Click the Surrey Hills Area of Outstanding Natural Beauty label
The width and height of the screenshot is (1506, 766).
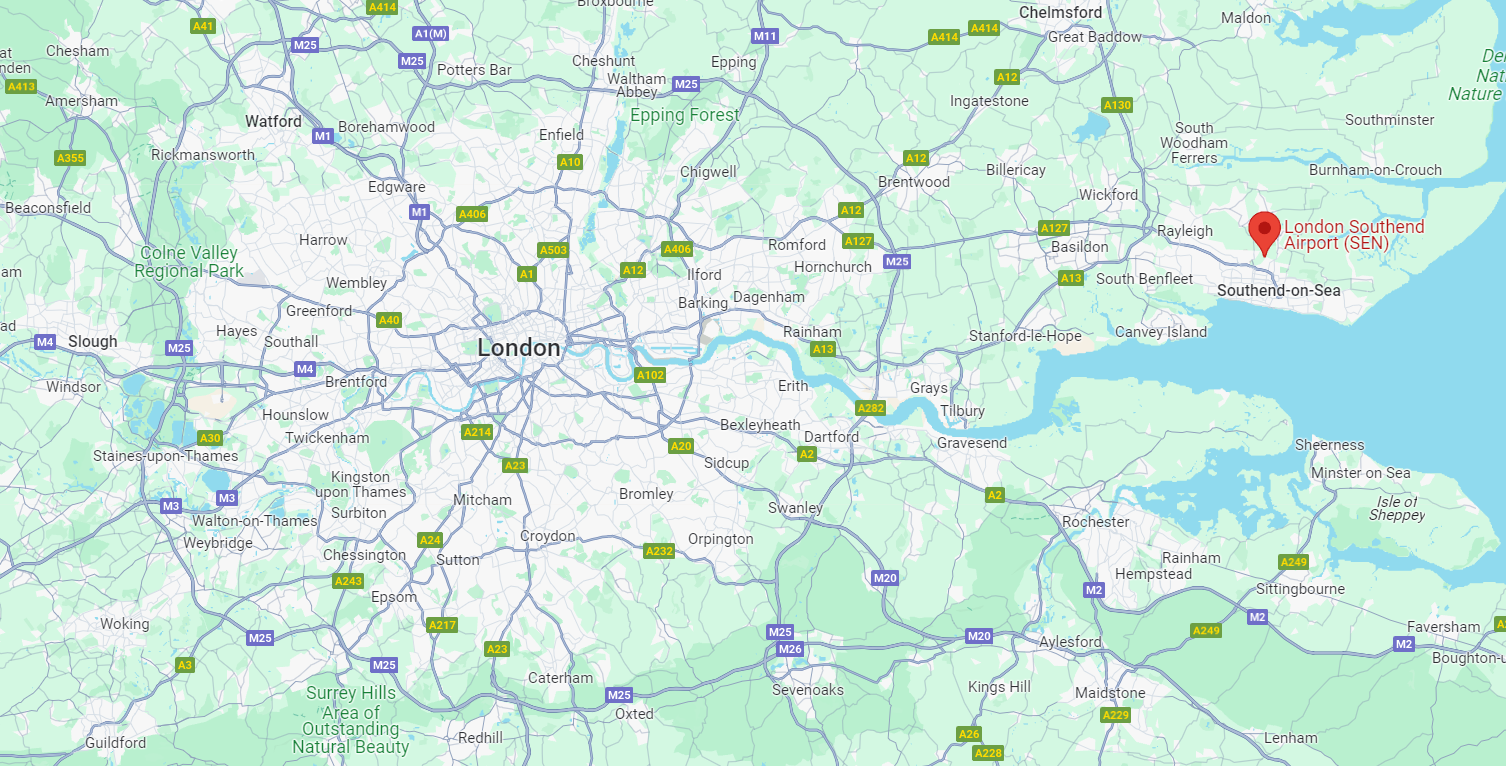(x=351, y=720)
